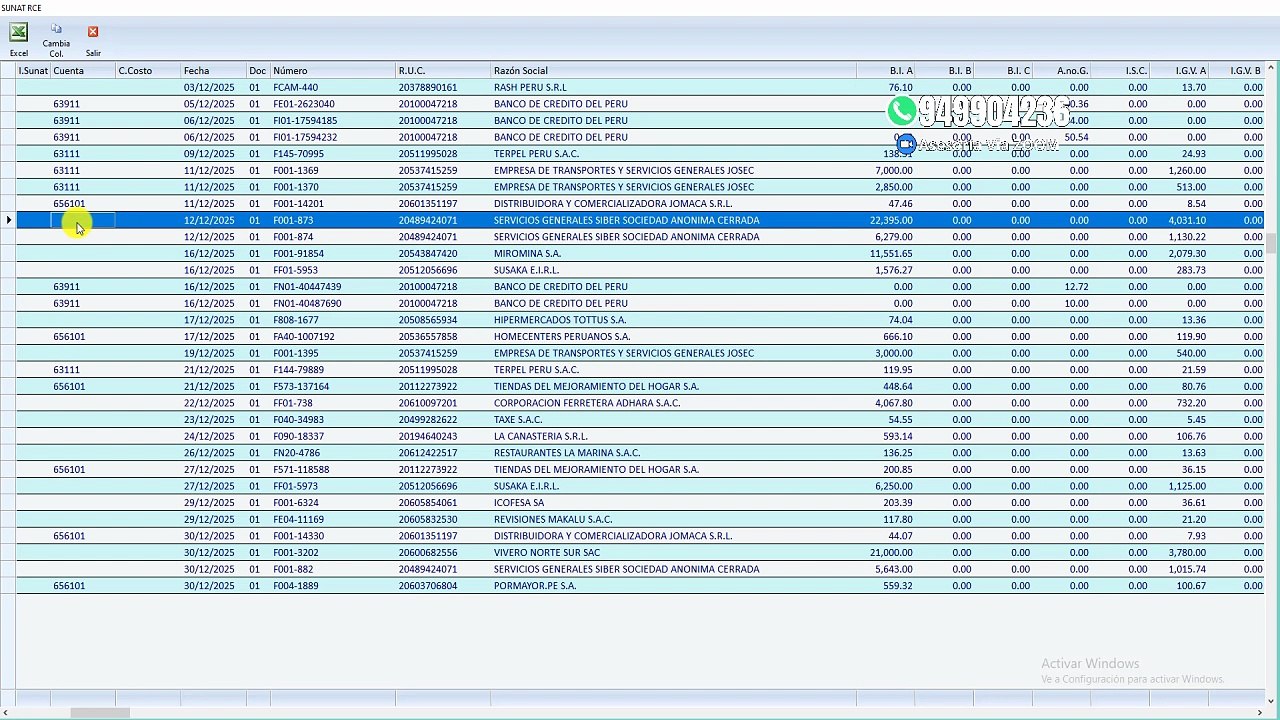
Task: Select HOMECENTERS PERUANOS S.A. name
Action: coord(560,337)
